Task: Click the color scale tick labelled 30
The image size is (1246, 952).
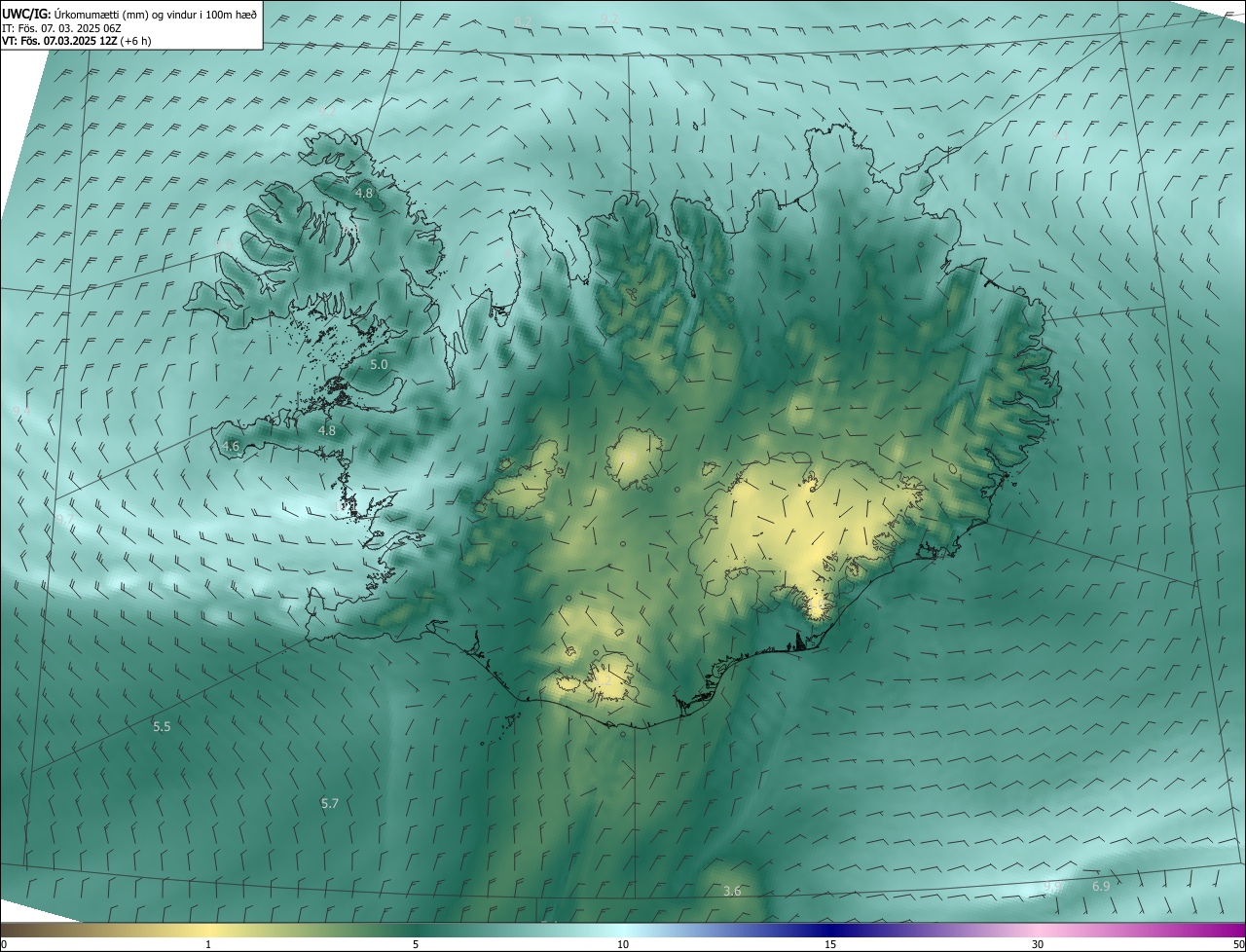Action: click(x=1038, y=944)
